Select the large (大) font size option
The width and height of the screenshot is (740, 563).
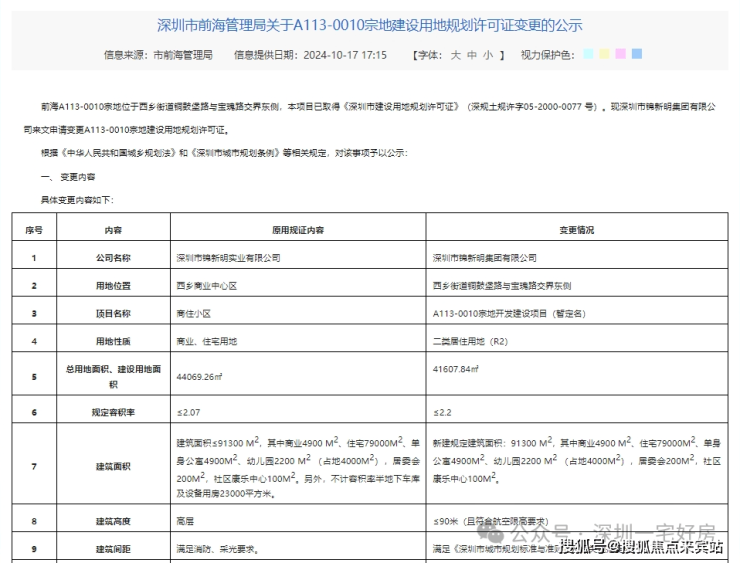click(x=455, y=55)
